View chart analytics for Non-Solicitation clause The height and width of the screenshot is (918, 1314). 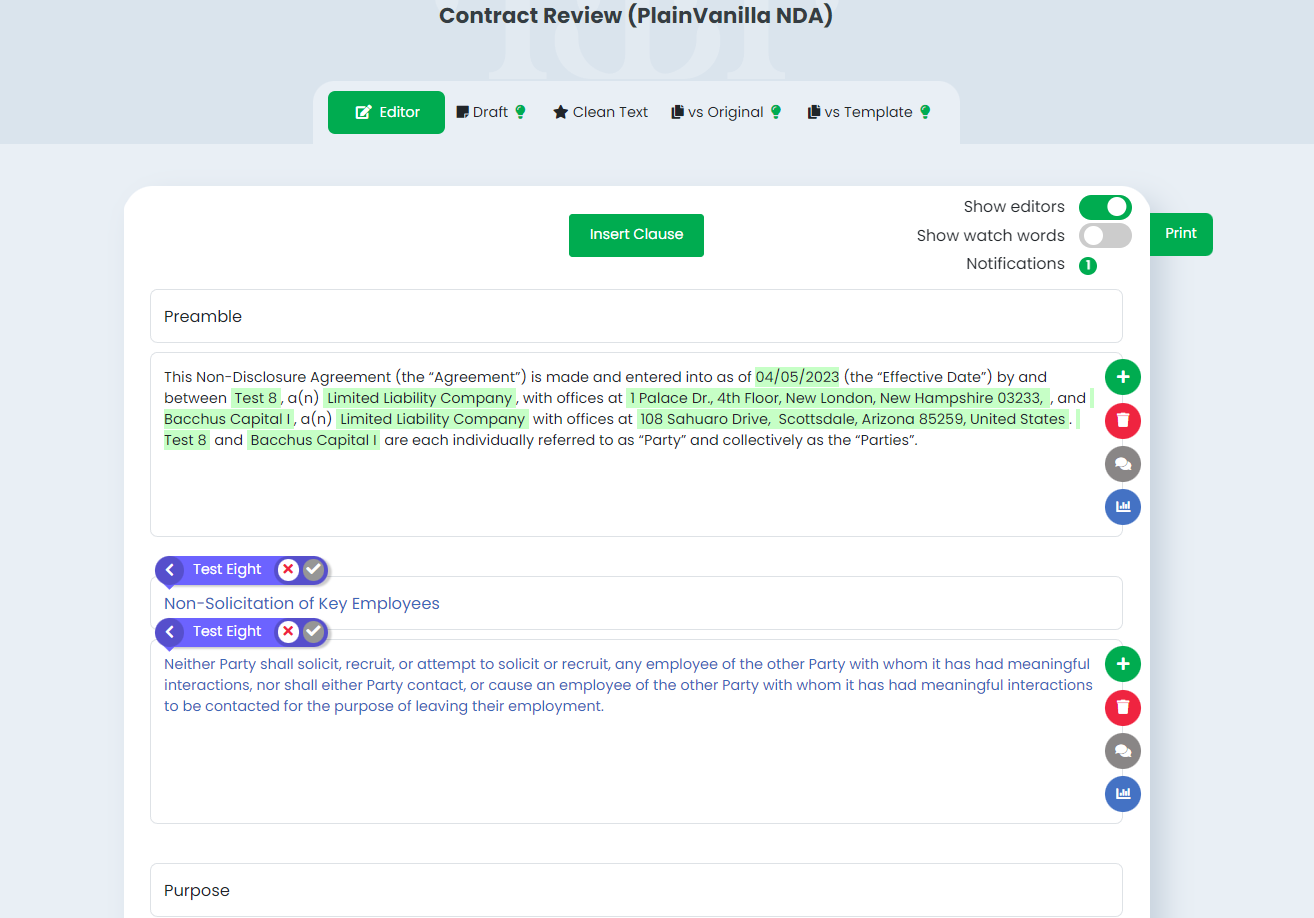pos(1122,794)
